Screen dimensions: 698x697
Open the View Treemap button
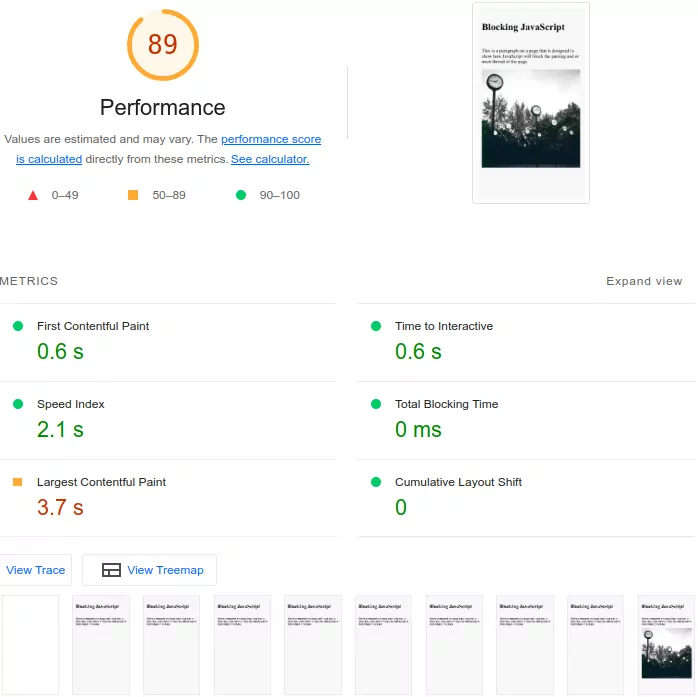point(150,570)
